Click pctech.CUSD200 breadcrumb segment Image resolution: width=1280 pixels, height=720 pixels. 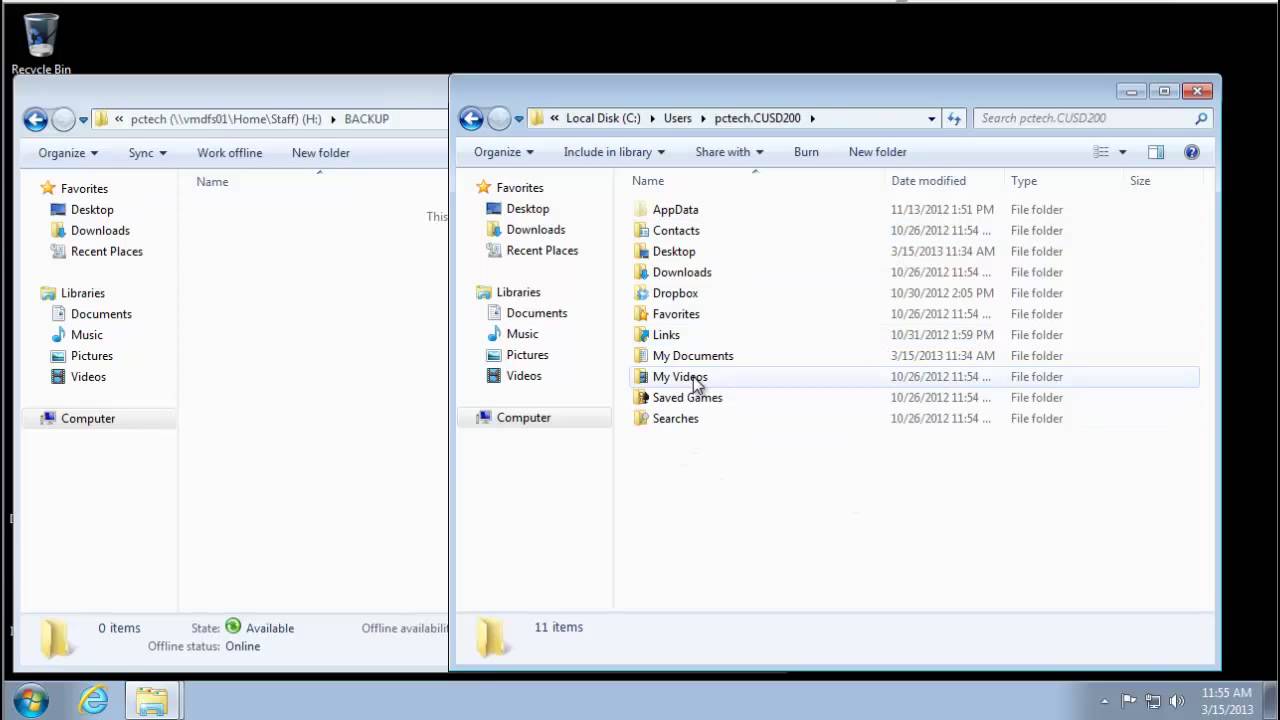point(757,118)
